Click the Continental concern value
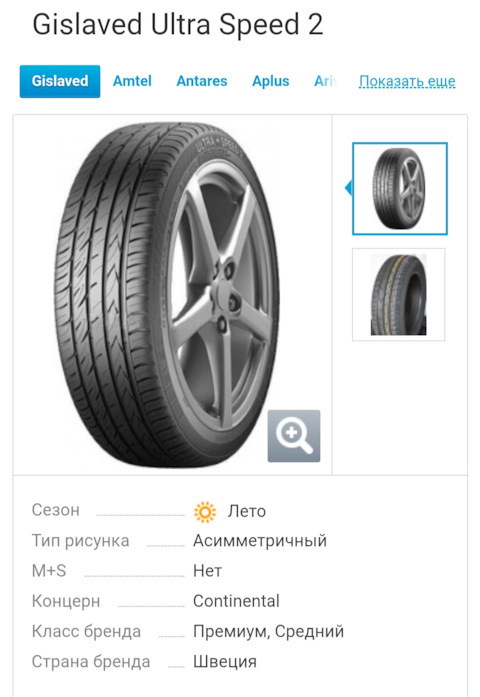Screen dimensions: 480x697 click(x=236, y=601)
